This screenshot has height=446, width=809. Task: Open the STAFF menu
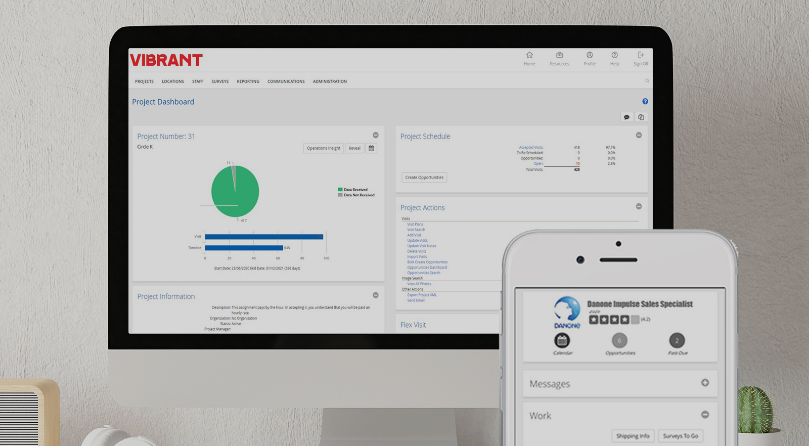198,82
